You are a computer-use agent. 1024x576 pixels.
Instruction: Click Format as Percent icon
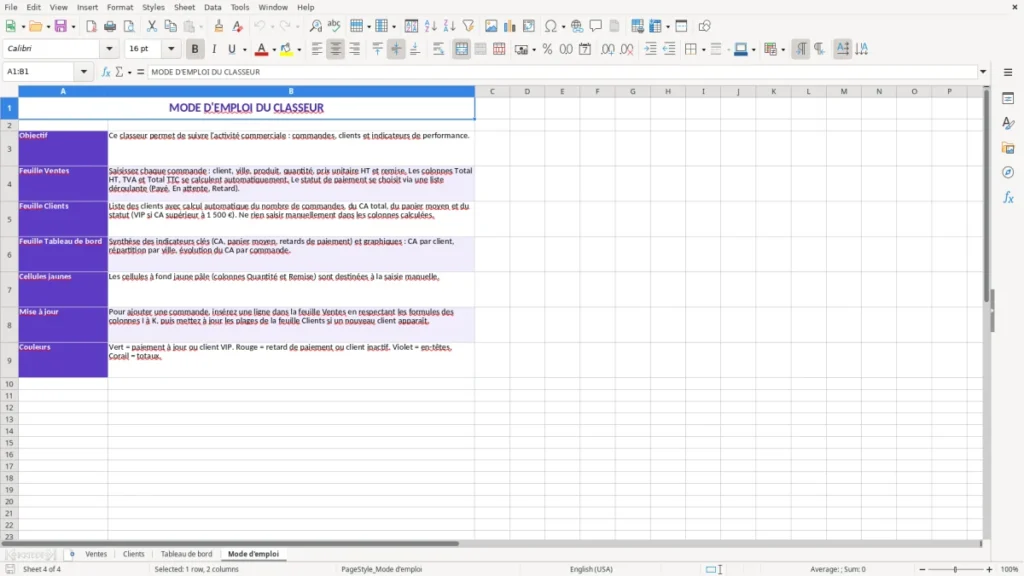547,49
